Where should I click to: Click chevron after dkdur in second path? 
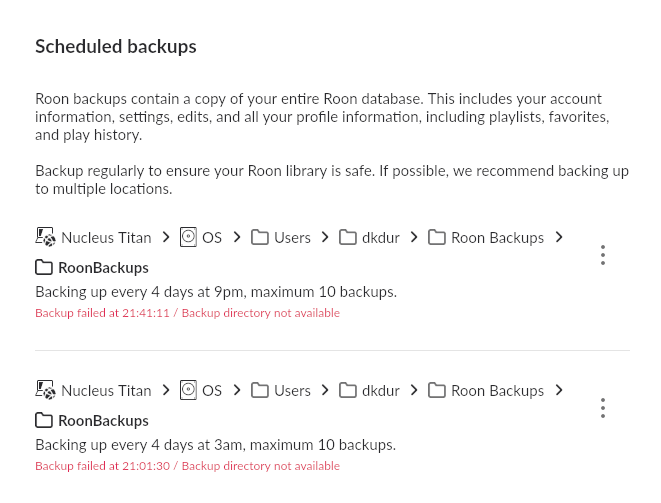point(414,390)
